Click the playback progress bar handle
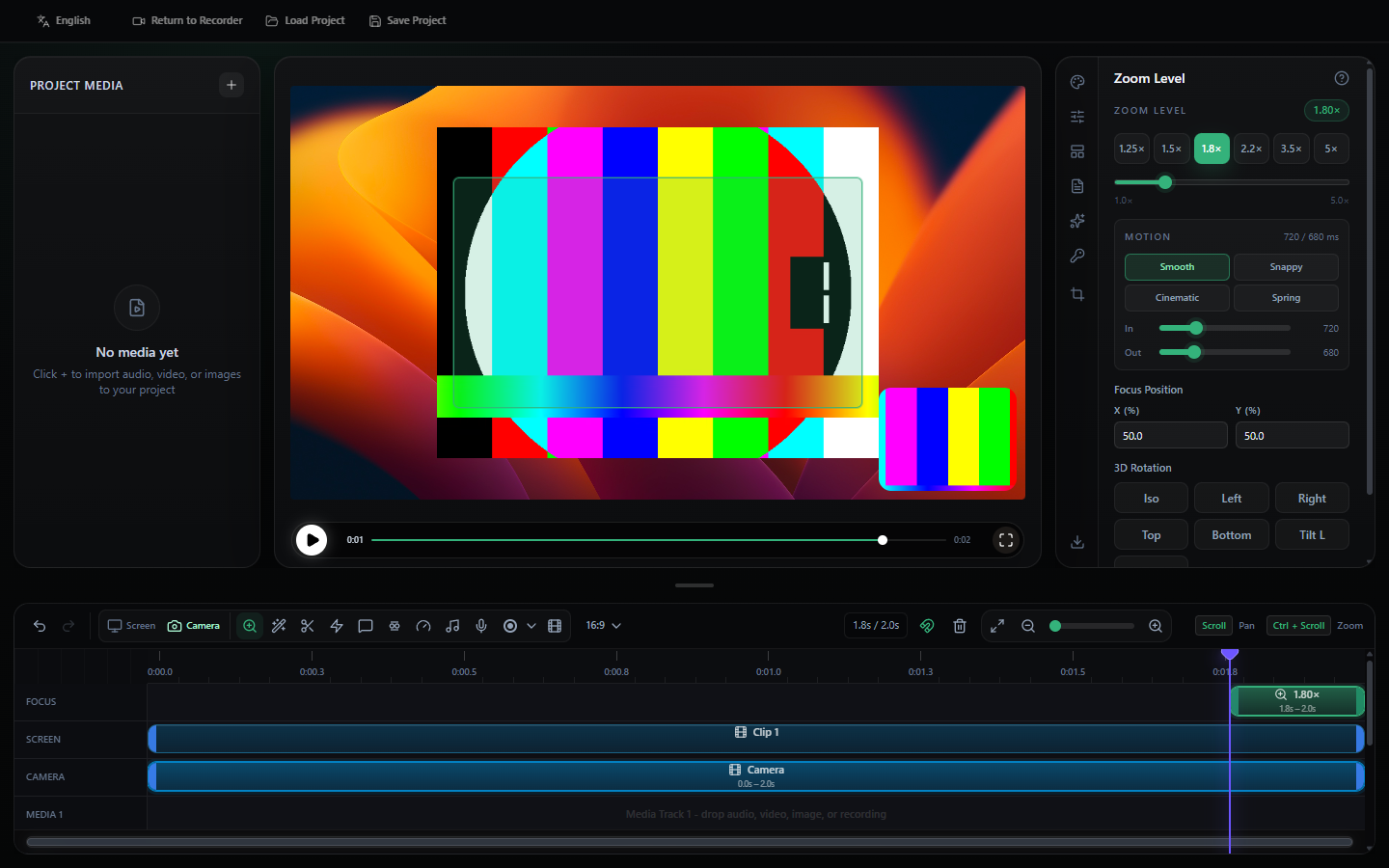The width and height of the screenshot is (1389, 868). [x=883, y=540]
